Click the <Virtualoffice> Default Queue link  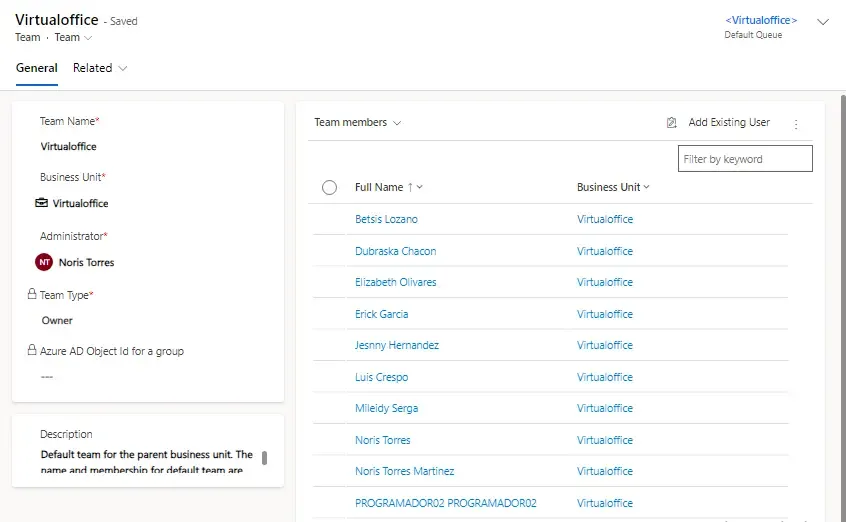761,20
